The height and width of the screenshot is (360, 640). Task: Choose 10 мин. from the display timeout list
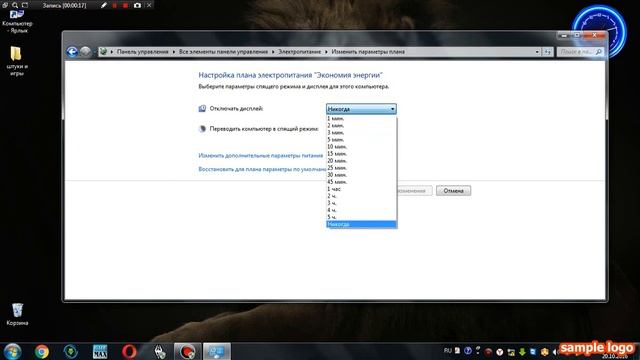(x=361, y=147)
